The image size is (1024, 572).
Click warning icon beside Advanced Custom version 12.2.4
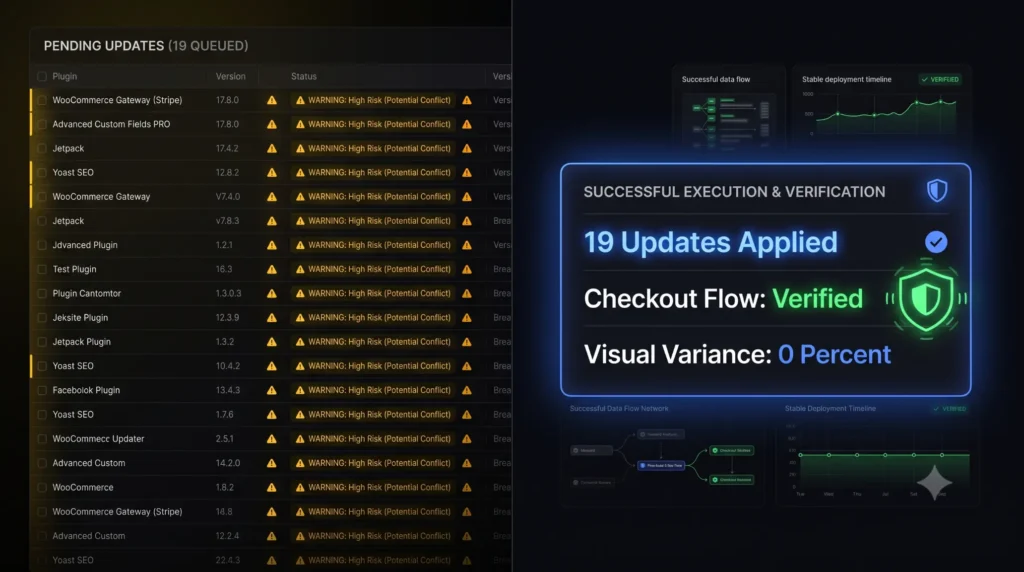(x=272, y=535)
